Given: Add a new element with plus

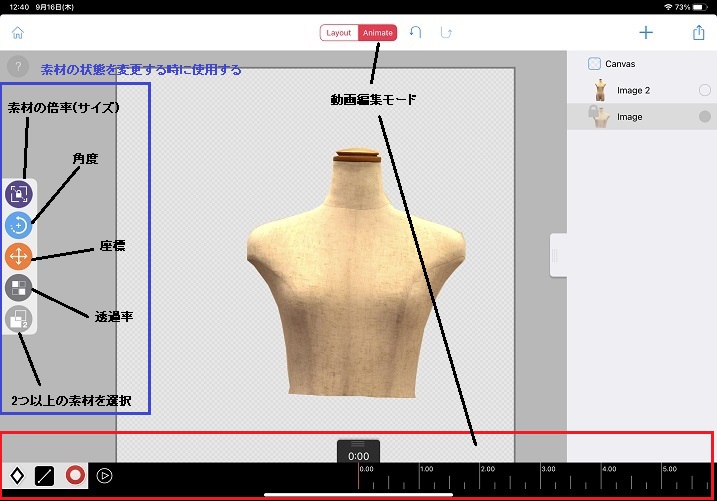Looking at the screenshot, I should click(x=646, y=33).
